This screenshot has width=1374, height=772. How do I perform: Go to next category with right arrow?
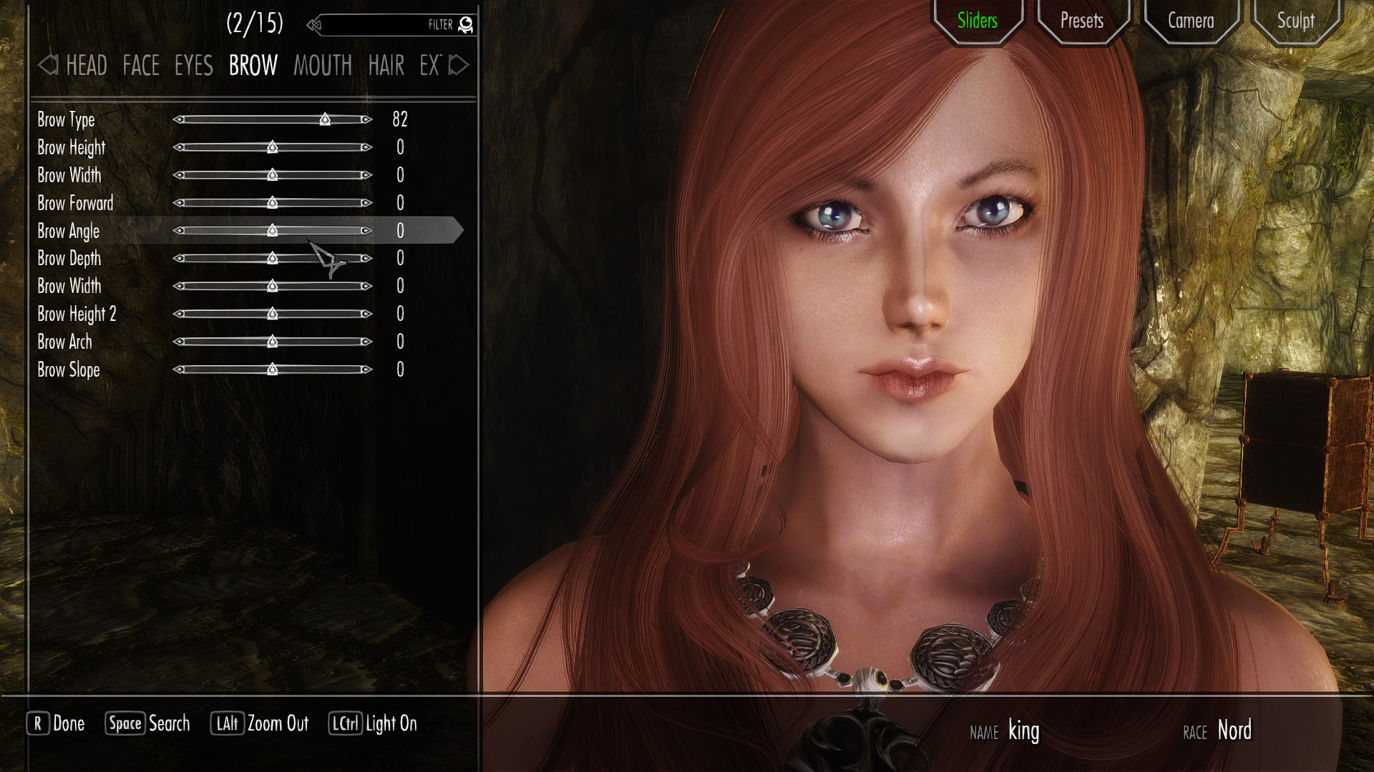click(x=458, y=66)
